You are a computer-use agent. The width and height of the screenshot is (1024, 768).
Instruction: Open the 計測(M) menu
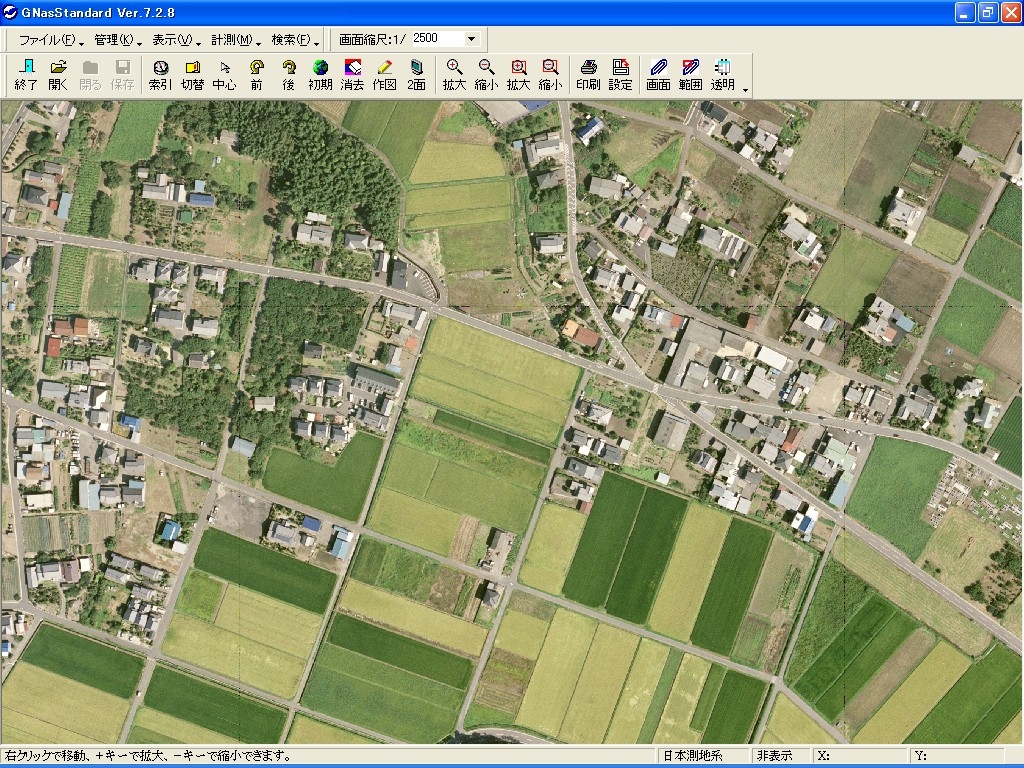pos(235,40)
